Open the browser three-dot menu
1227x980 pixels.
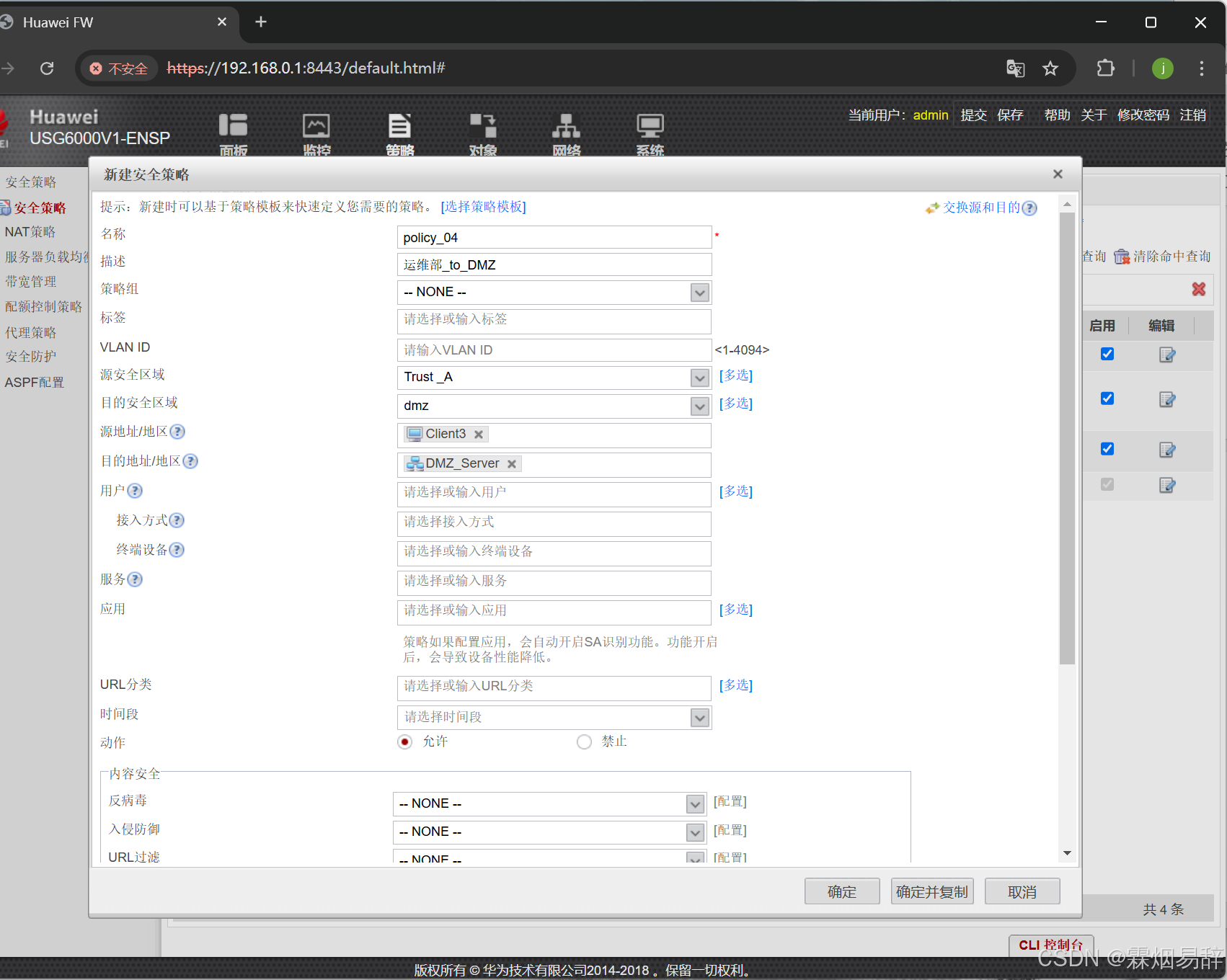tap(1201, 68)
